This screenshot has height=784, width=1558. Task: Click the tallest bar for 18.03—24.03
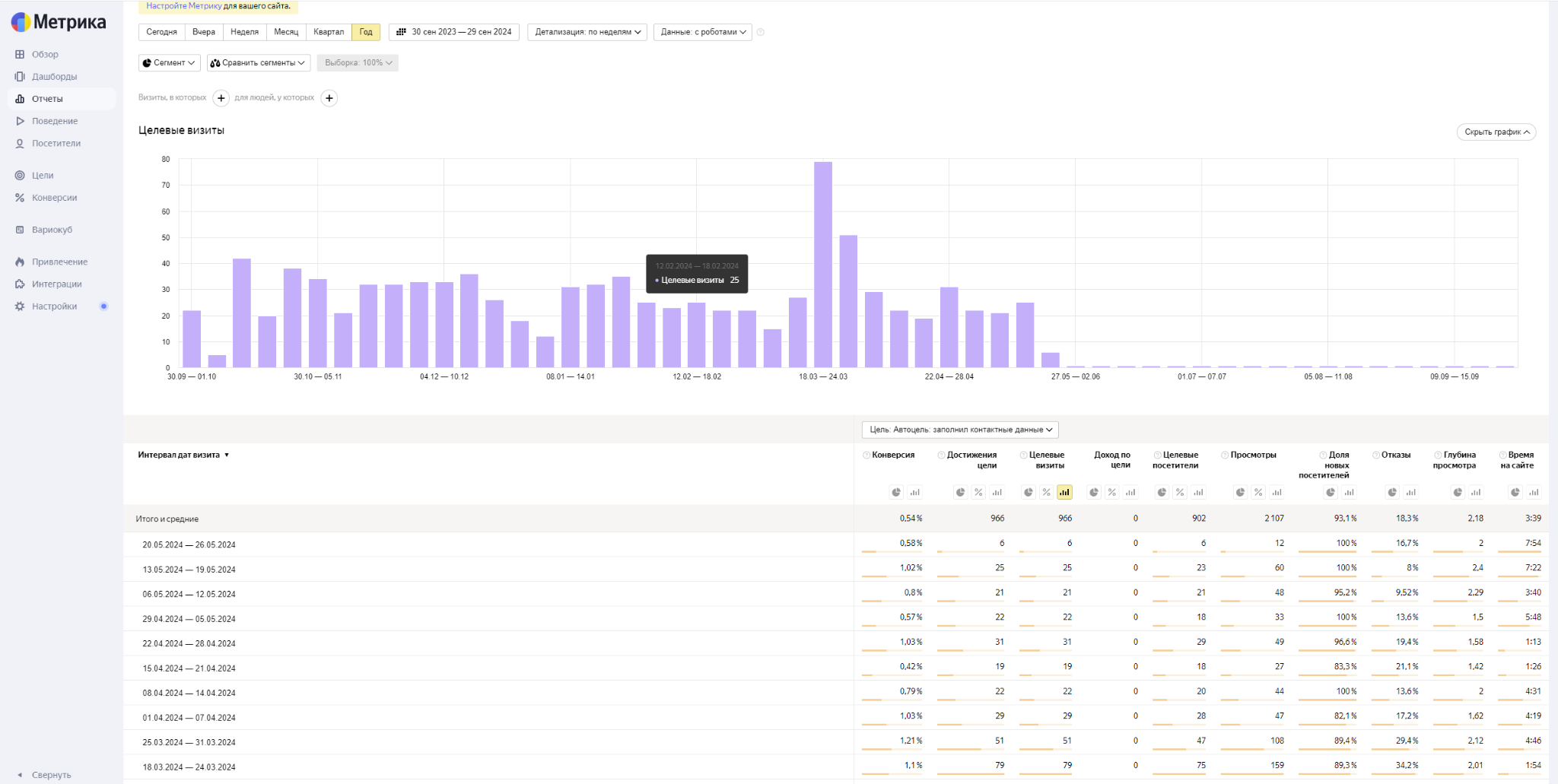822,265
